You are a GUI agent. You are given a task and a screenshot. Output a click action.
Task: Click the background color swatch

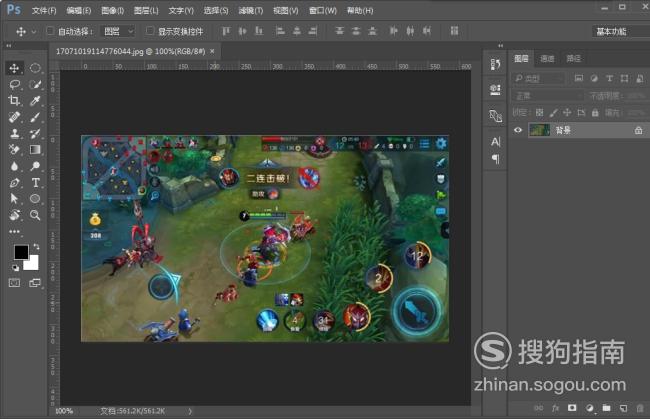point(32,263)
